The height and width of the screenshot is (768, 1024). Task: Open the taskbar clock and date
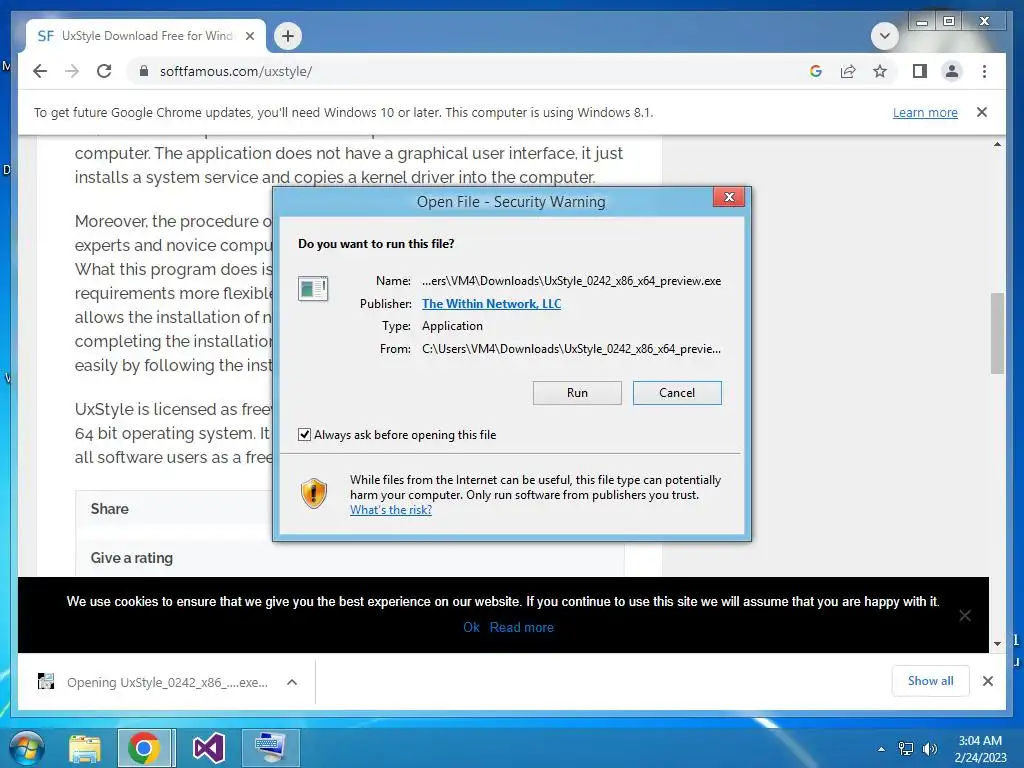tap(980, 749)
